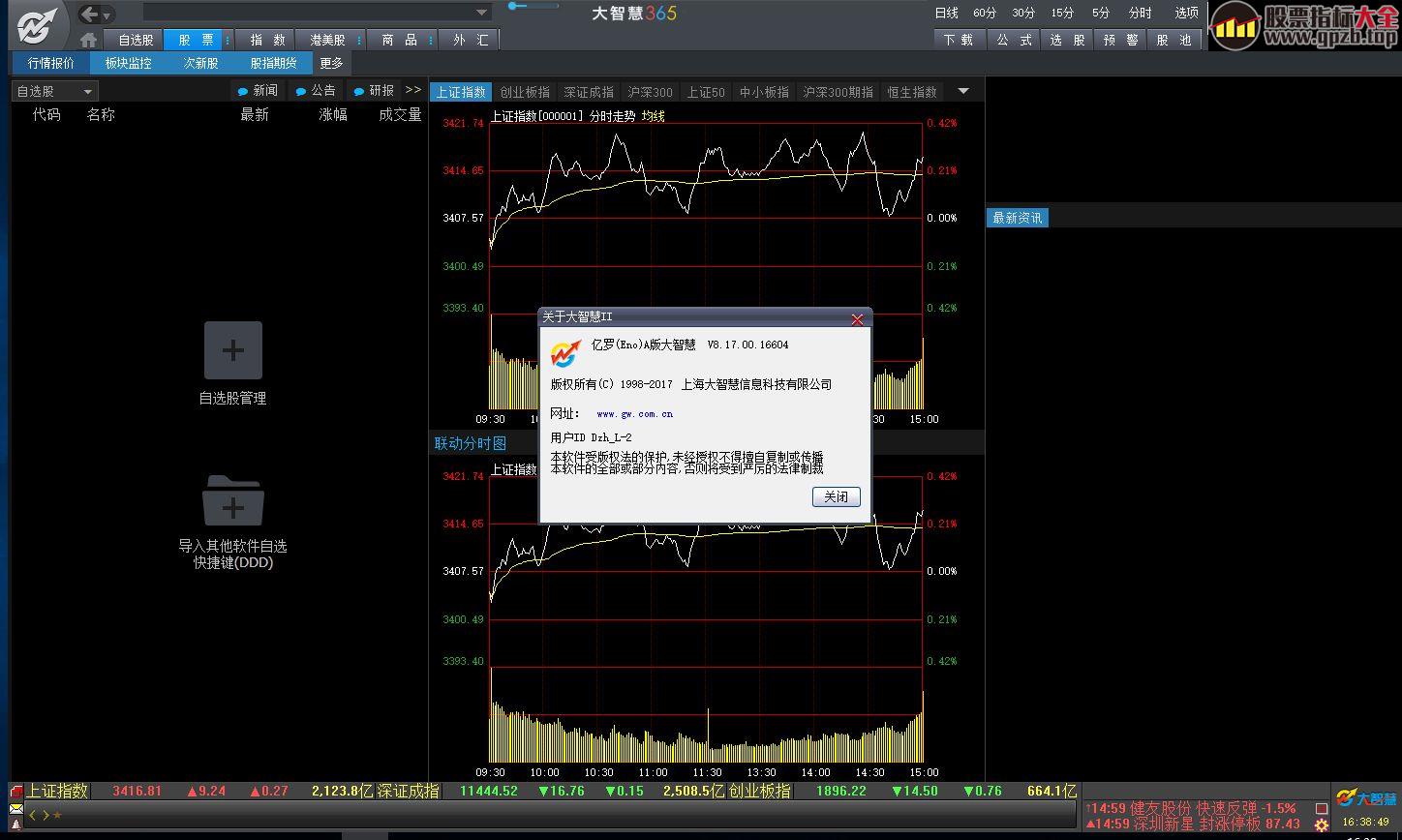This screenshot has width=1402, height=840.
Task: Select the 自选股 main tab
Action: 136,40
